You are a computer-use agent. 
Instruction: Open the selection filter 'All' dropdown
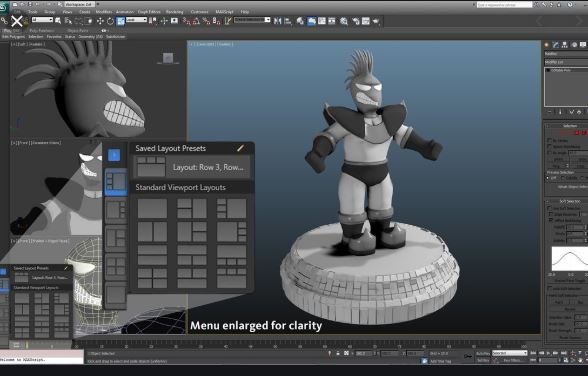(42, 20)
